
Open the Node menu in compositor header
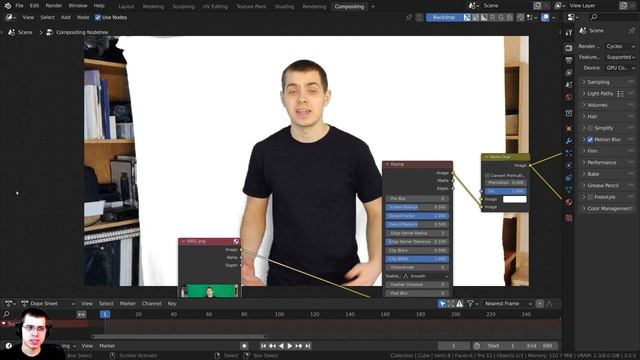tap(83, 18)
